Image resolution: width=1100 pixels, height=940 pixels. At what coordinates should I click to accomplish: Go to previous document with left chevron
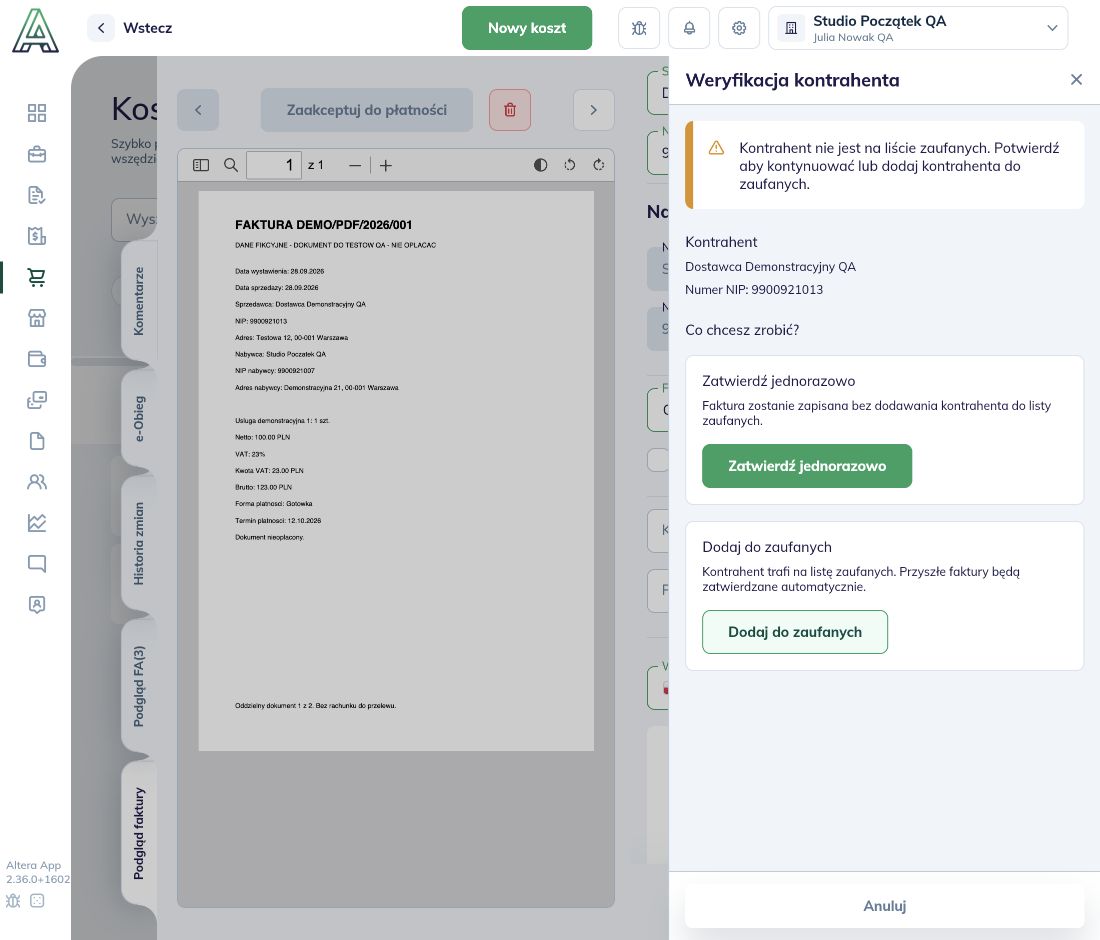point(198,109)
